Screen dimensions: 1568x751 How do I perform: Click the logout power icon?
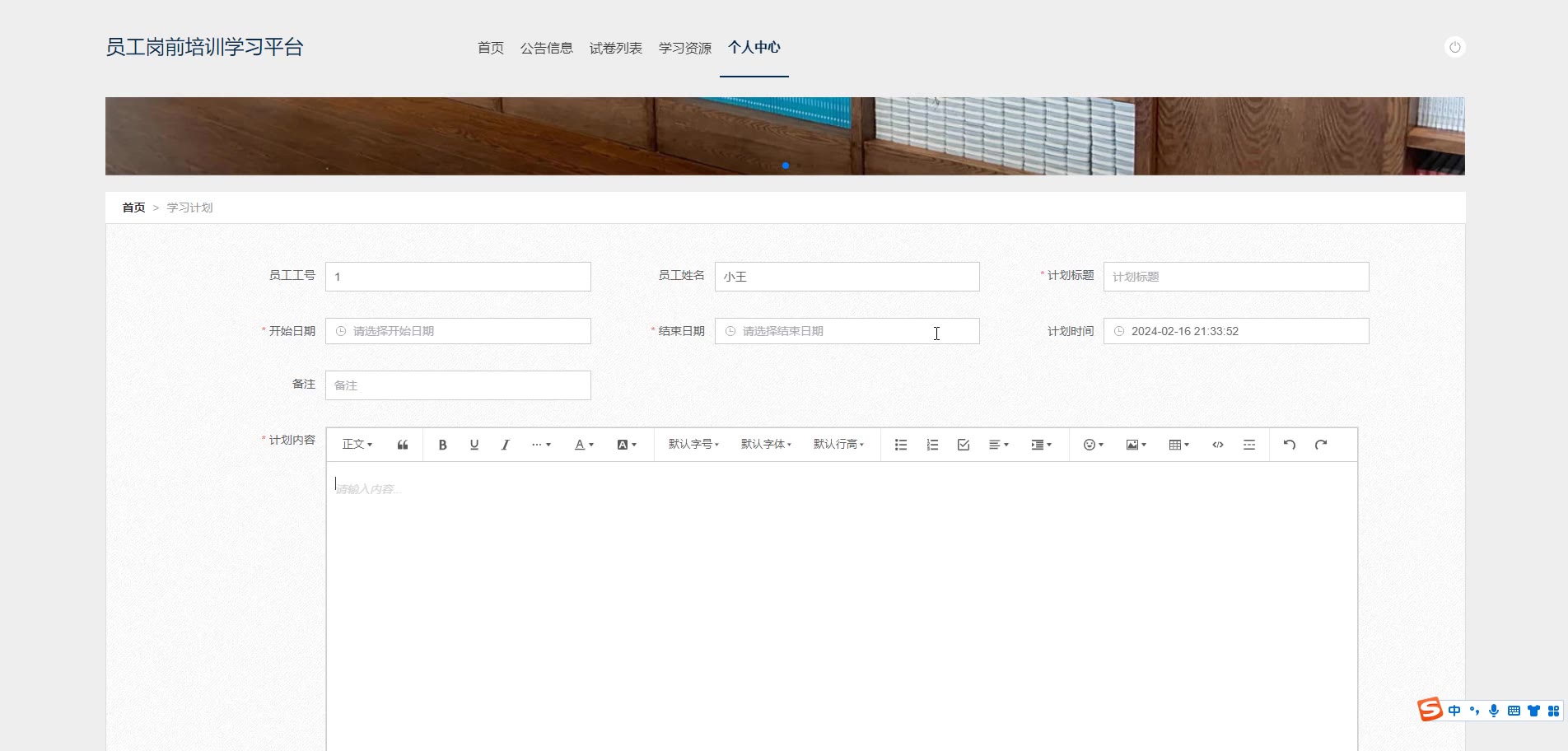1454,47
